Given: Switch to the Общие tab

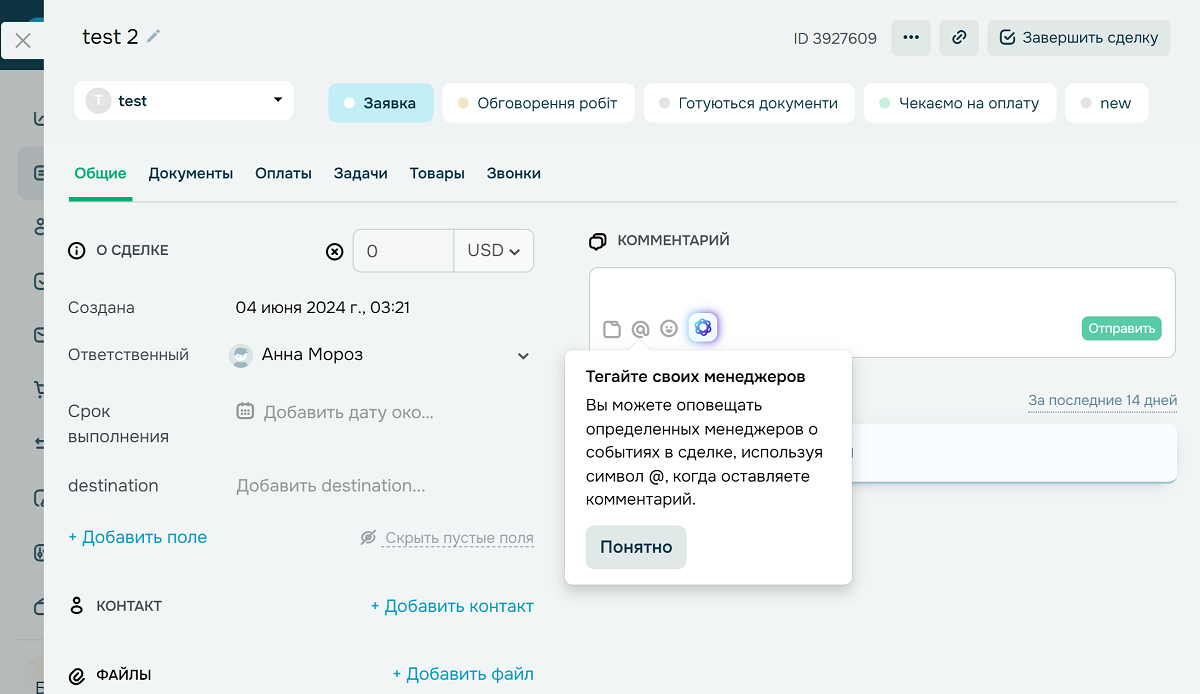Looking at the screenshot, I should point(100,173).
